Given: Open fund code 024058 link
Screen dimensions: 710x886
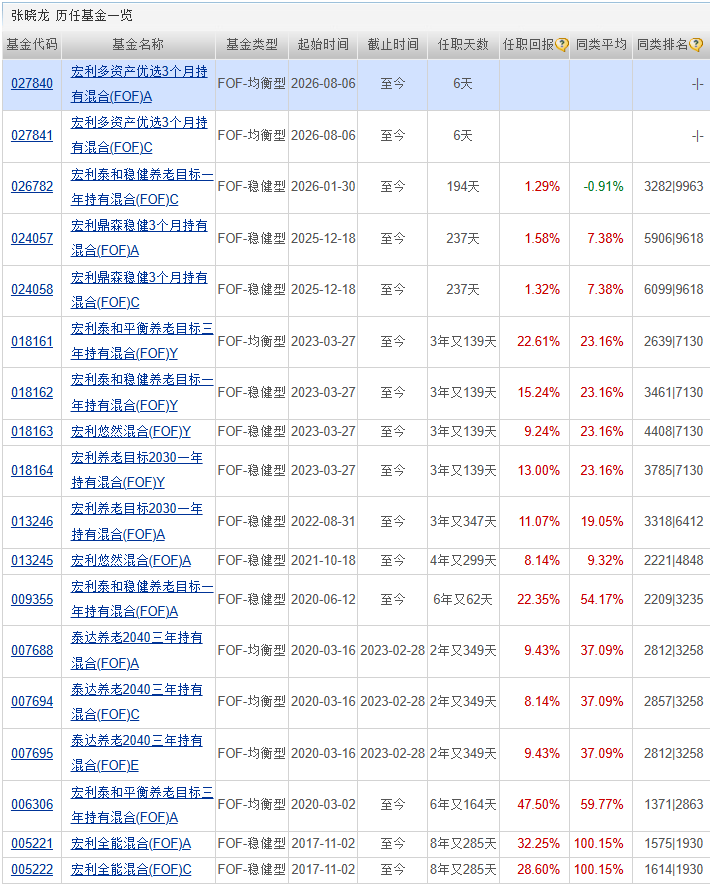Looking at the screenshot, I should 32,289.
